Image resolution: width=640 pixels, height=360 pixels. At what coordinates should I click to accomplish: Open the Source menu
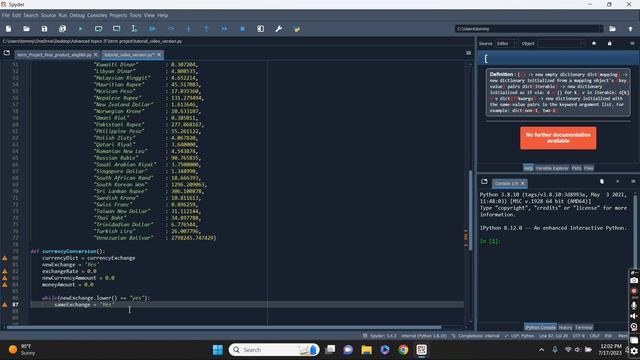[48, 15]
